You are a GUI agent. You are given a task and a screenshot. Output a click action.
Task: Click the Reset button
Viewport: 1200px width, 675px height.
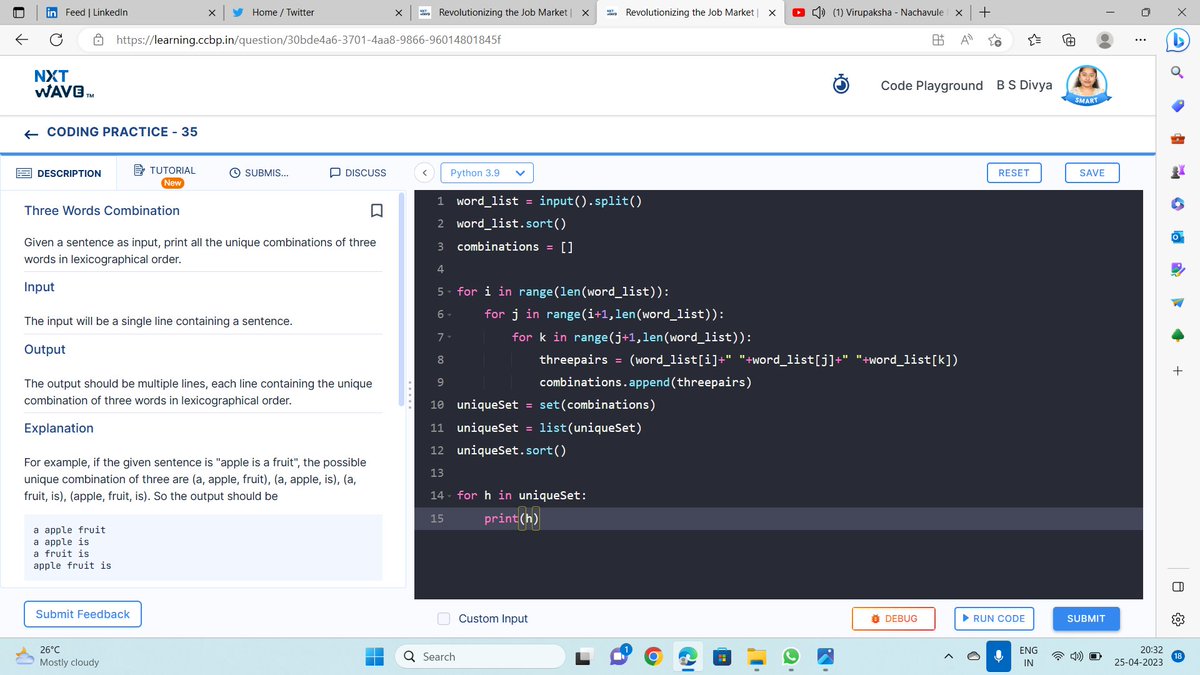(x=1014, y=173)
